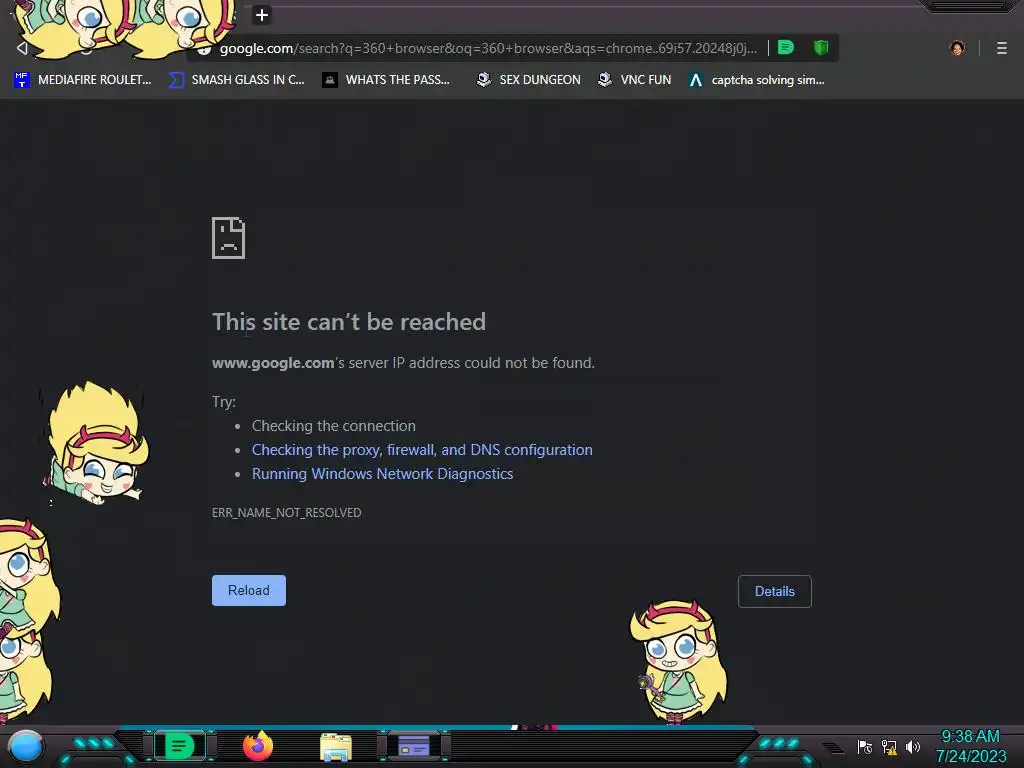
Task: Click the green chat app taskbar icon
Action: (x=179, y=746)
